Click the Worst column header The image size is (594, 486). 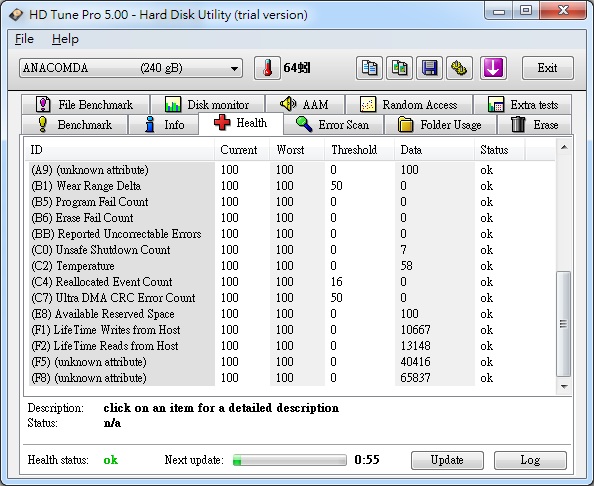point(297,150)
